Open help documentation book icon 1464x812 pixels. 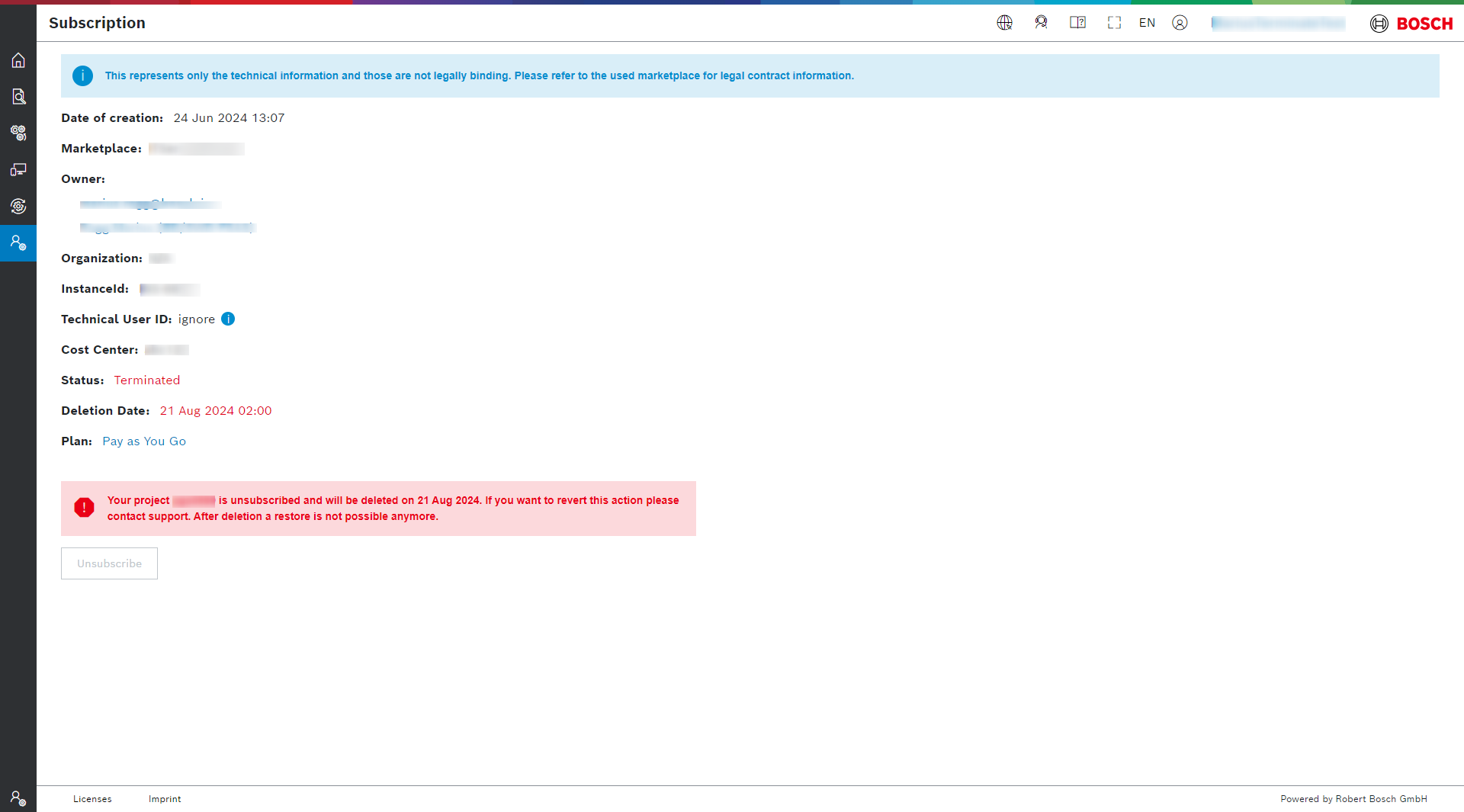point(1077,23)
